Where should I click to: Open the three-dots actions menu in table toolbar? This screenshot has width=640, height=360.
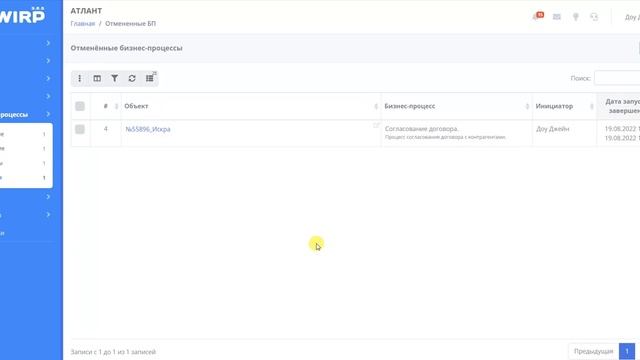pyautogui.click(x=80, y=78)
